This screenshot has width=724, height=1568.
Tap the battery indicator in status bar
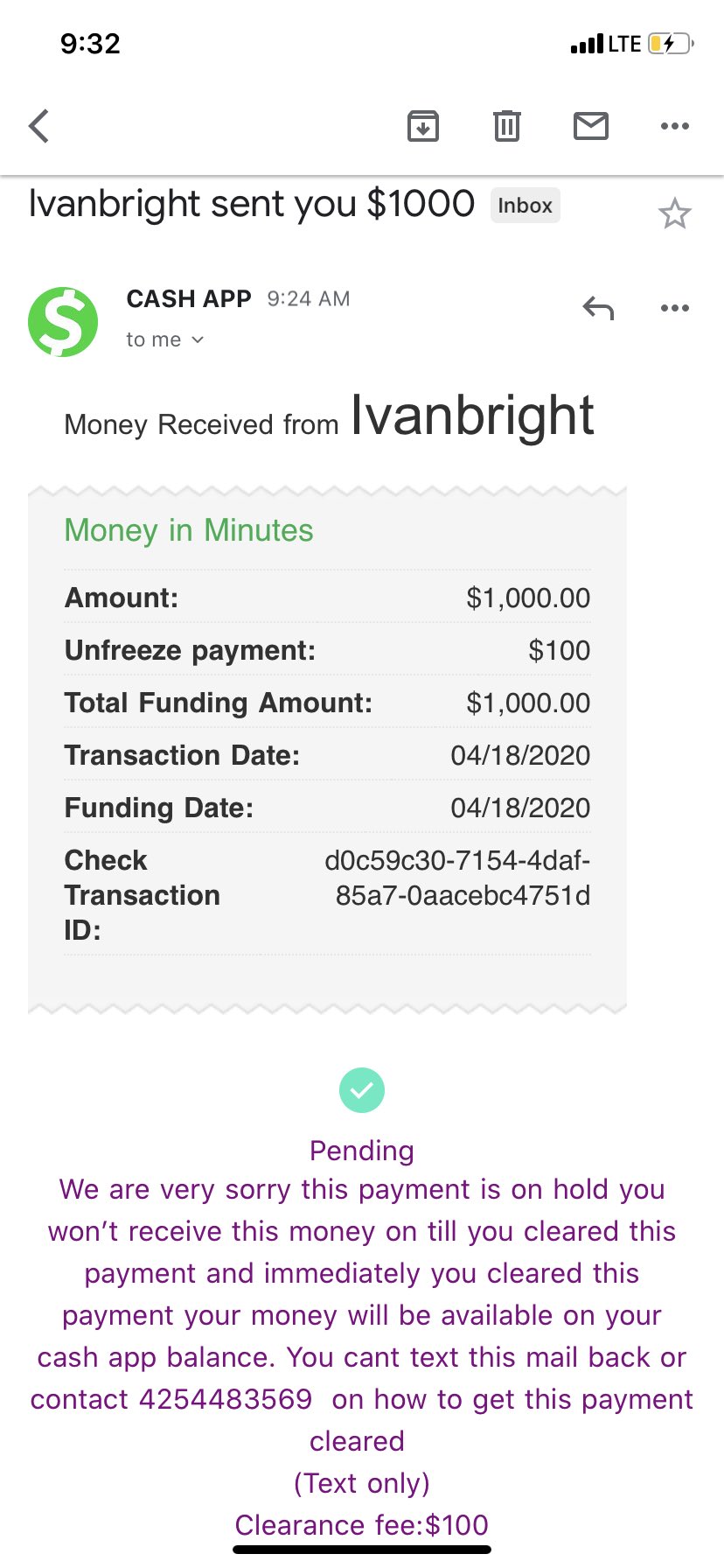[x=671, y=44]
